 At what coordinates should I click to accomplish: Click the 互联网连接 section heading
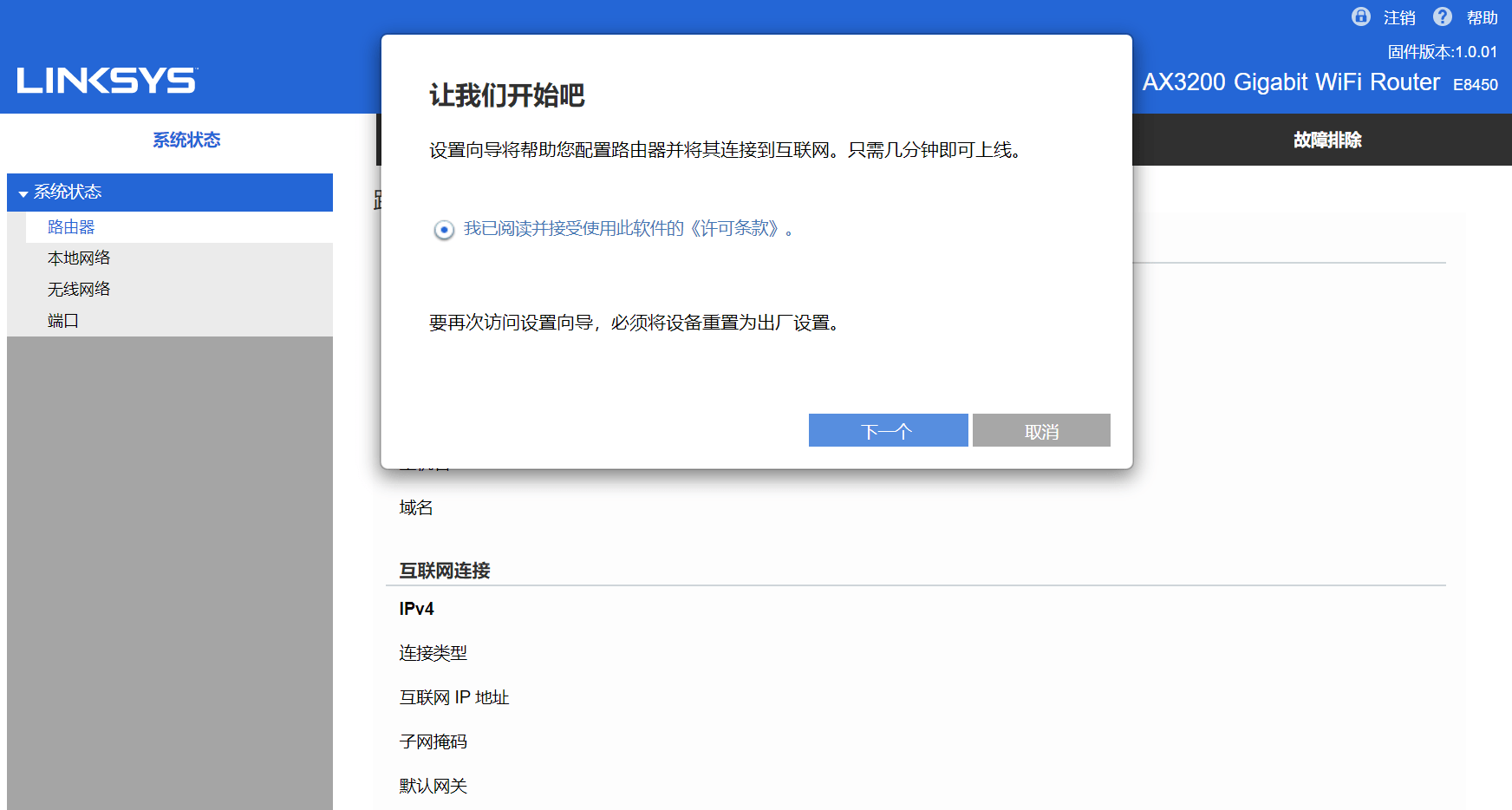(x=445, y=571)
